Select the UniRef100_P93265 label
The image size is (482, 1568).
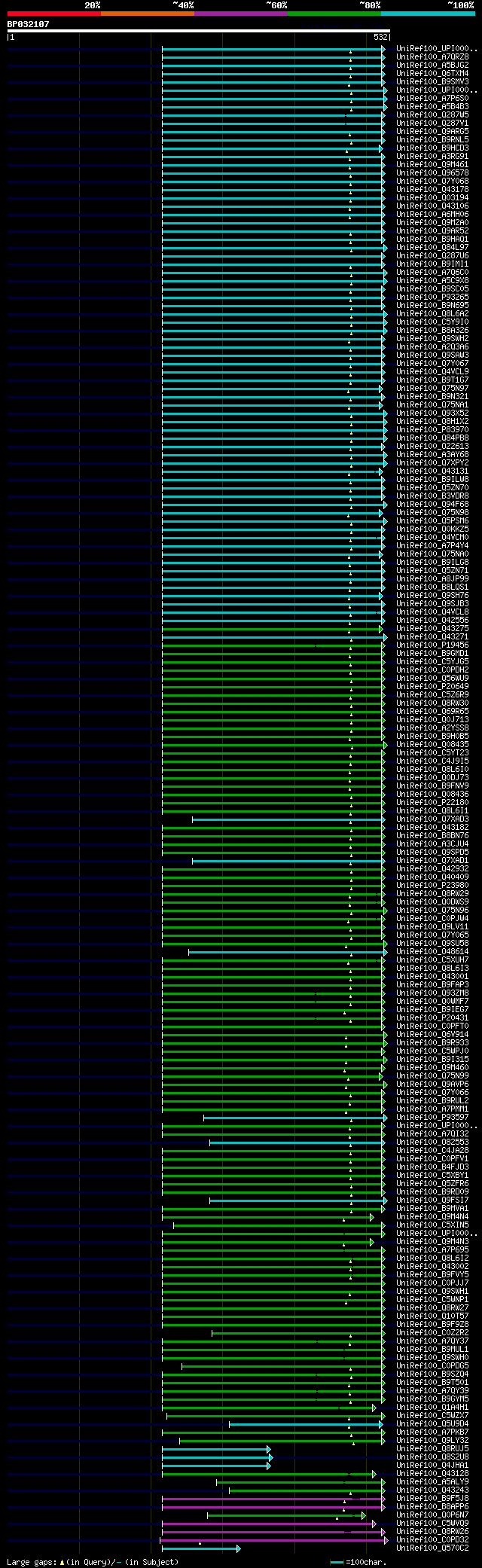(x=432, y=297)
